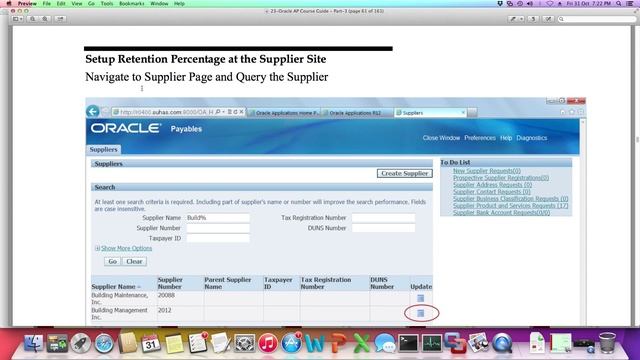640x360 pixels.
Task: Click the Create Supplier button
Action: tap(404, 173)
